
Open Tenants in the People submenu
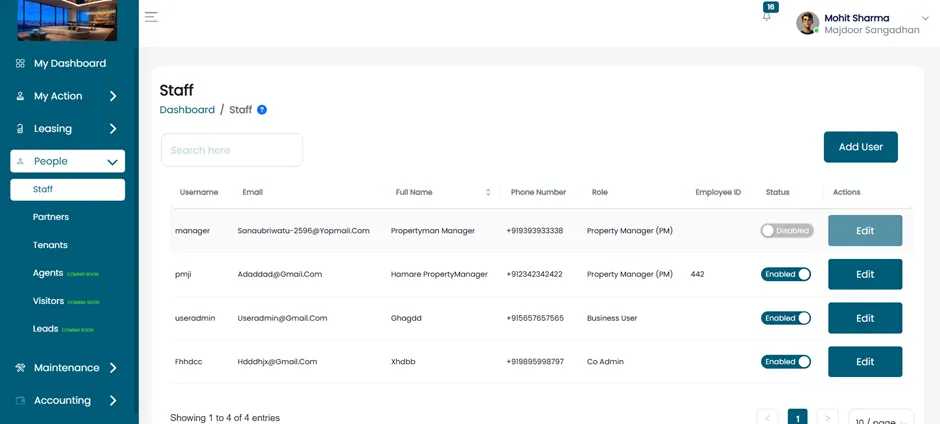[50, 245]
